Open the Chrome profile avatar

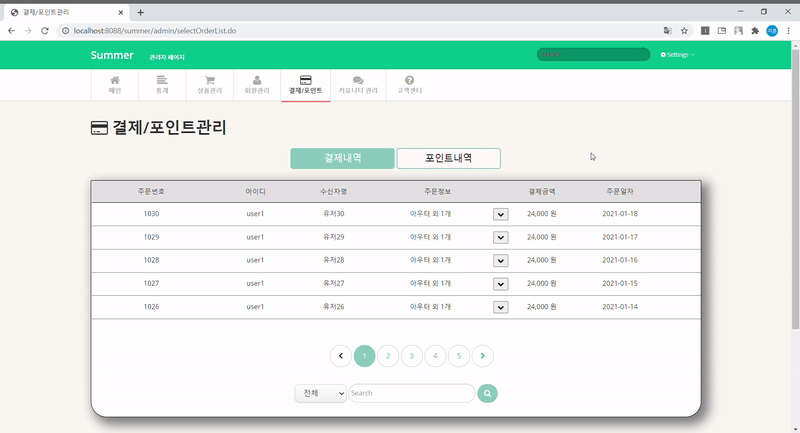pos(772,31)
